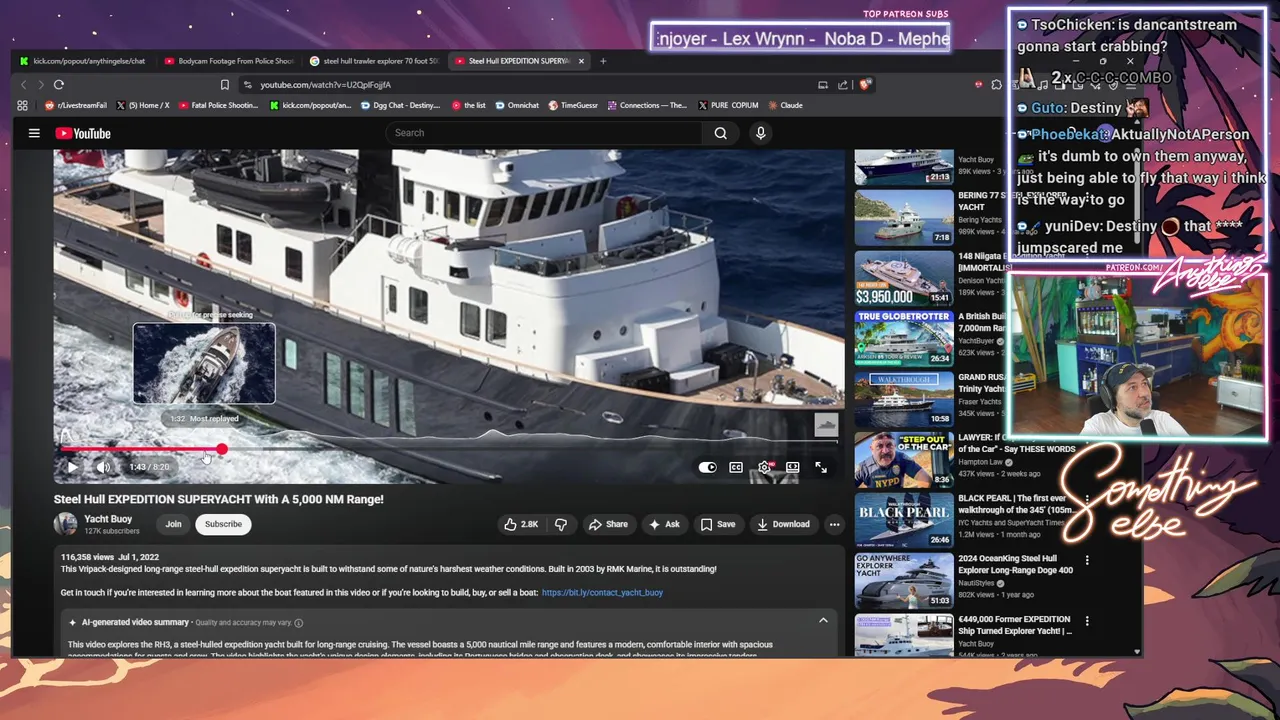The height and width of the screenshot is (720, 1280).
Task: Open the Ask AI button
Action: (664, 524)
